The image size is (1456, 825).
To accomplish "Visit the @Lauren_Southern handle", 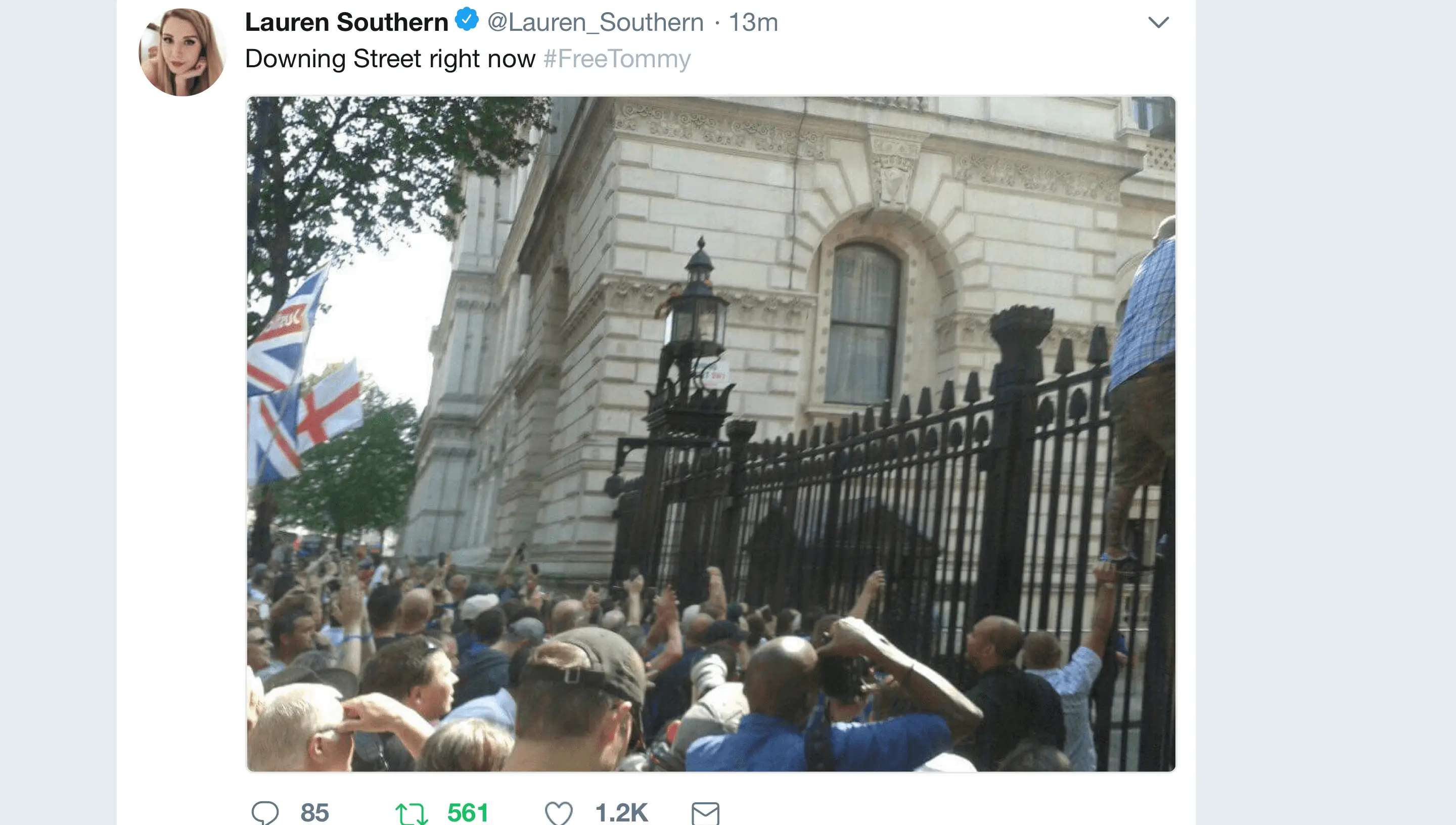I will (x=596, y=23).
